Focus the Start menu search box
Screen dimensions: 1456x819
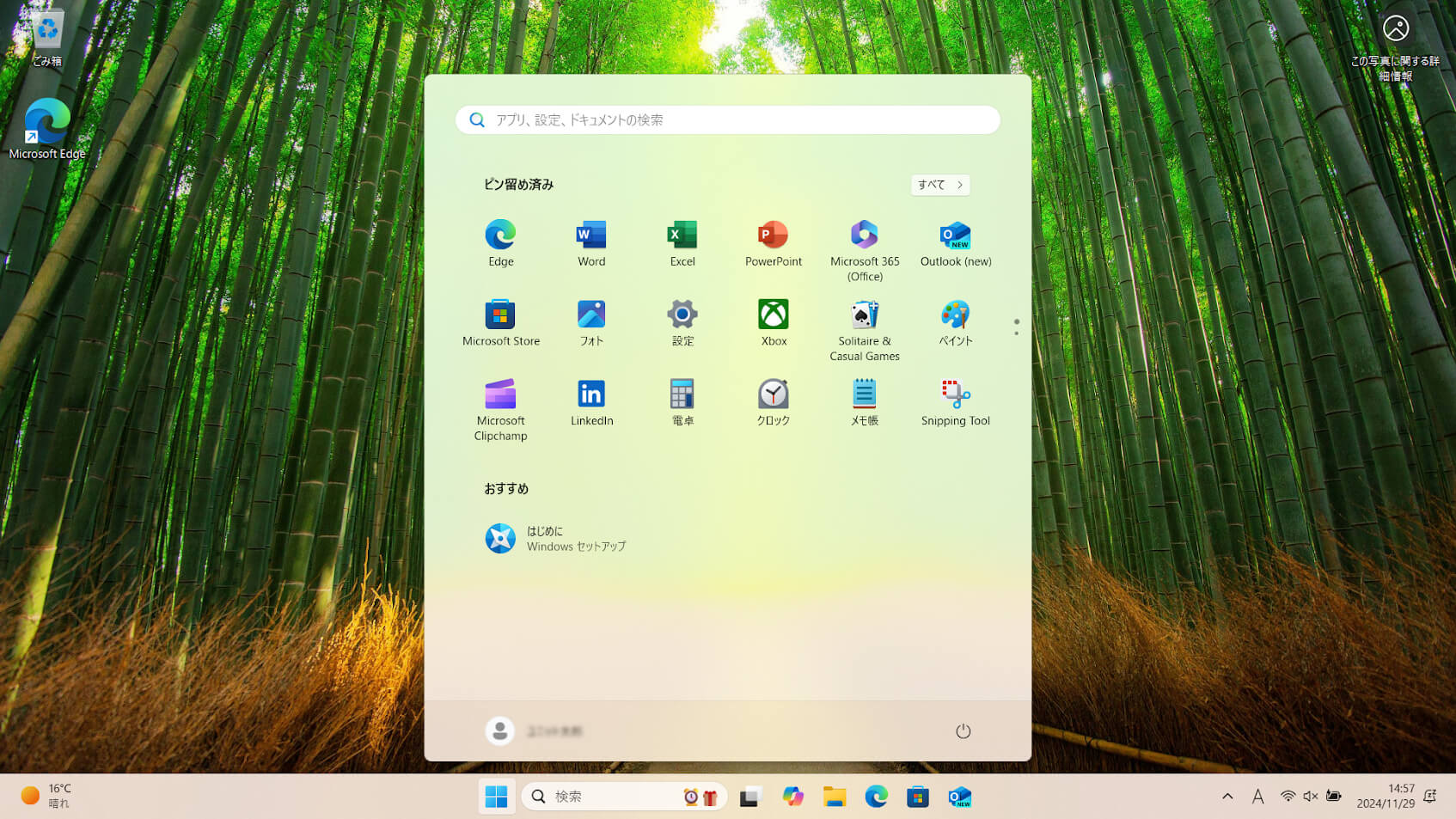point(728,120)
